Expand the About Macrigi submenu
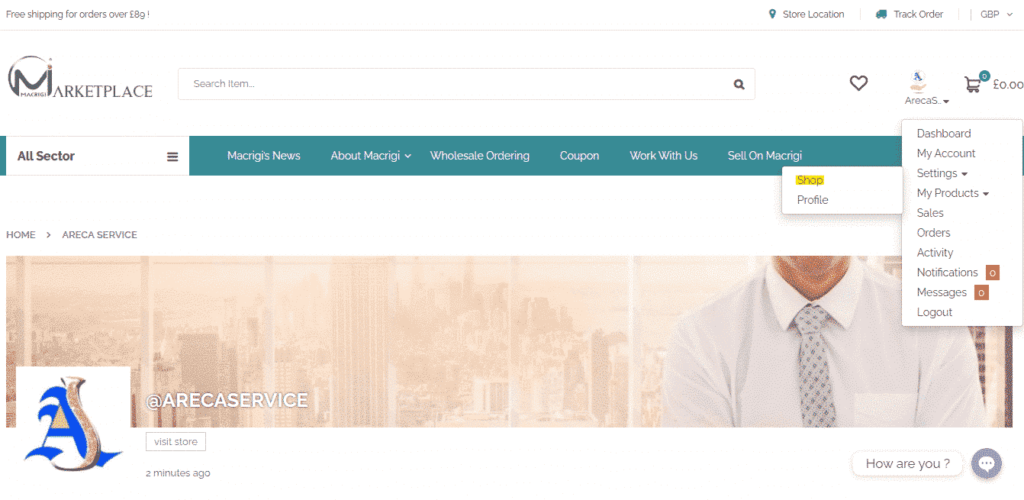Viewport: 1024px width, 500px height. pyautogui.click(x=370, y=156)
